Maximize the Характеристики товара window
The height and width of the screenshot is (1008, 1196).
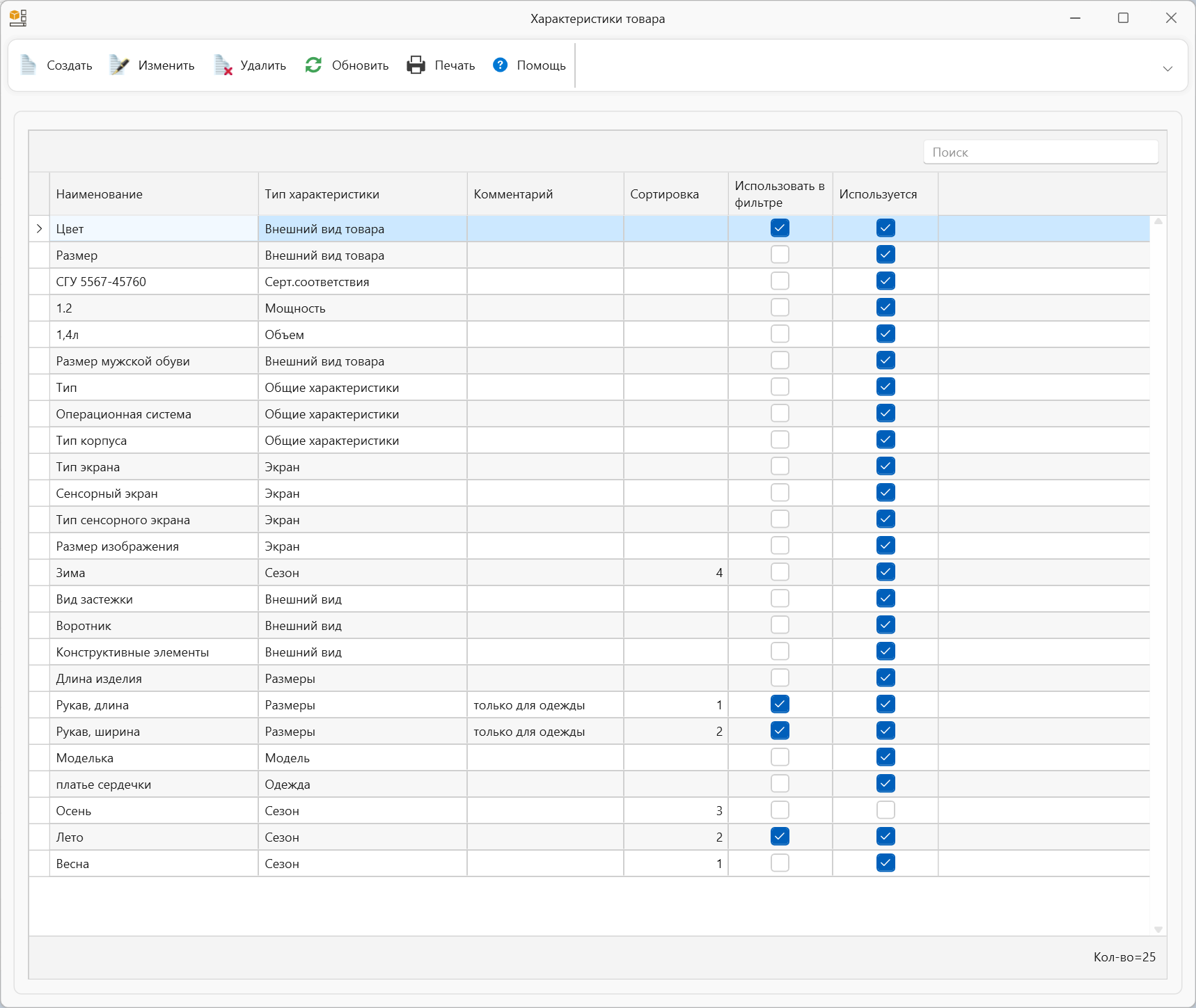1123,18
